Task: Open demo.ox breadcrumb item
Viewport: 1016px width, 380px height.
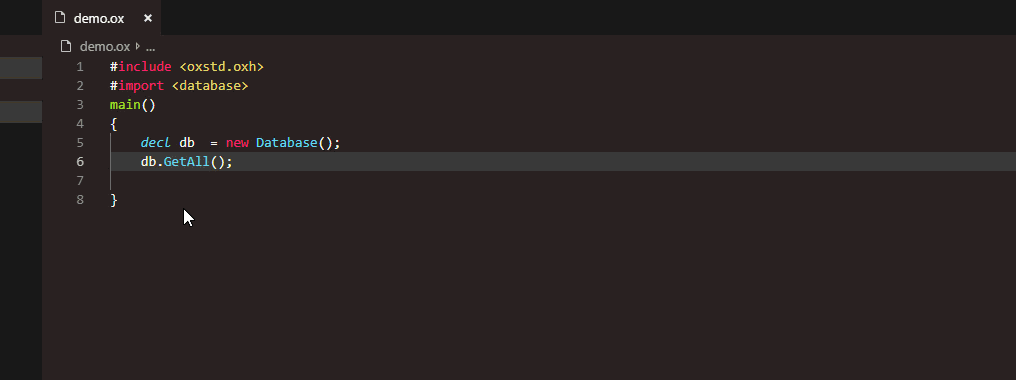Action: click(105, 47)
